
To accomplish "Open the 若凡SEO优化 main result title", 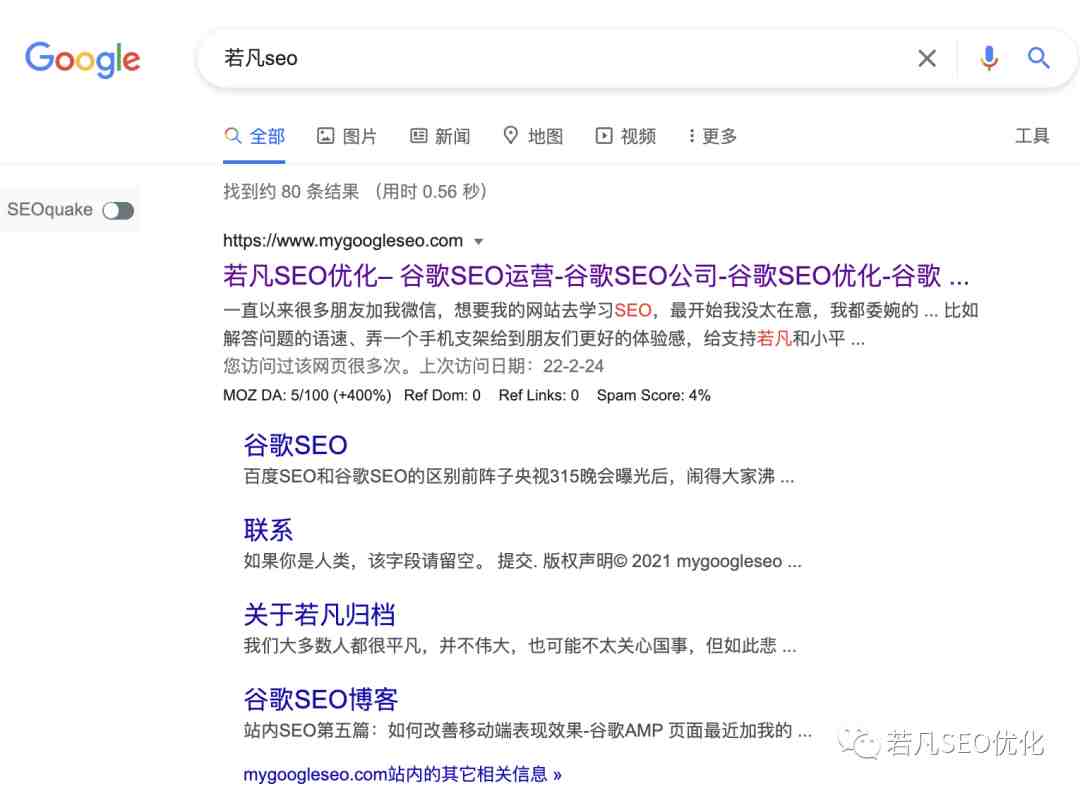I will tap(596, 276).
